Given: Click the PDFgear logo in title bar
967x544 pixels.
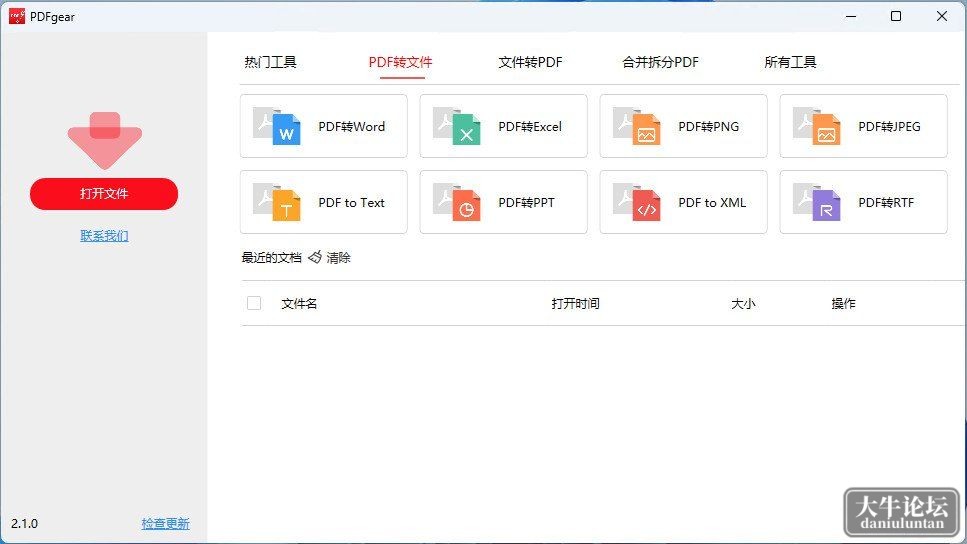Looking at the screenshot, I should (17, 16).
